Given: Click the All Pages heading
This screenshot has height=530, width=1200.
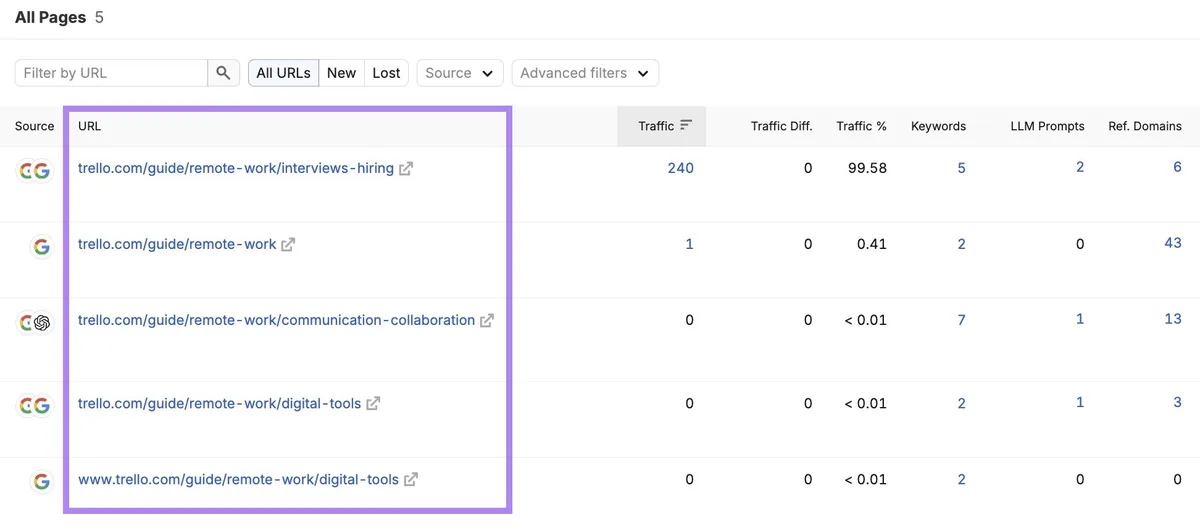Looking at the screenshot, I should coord(50,18).
